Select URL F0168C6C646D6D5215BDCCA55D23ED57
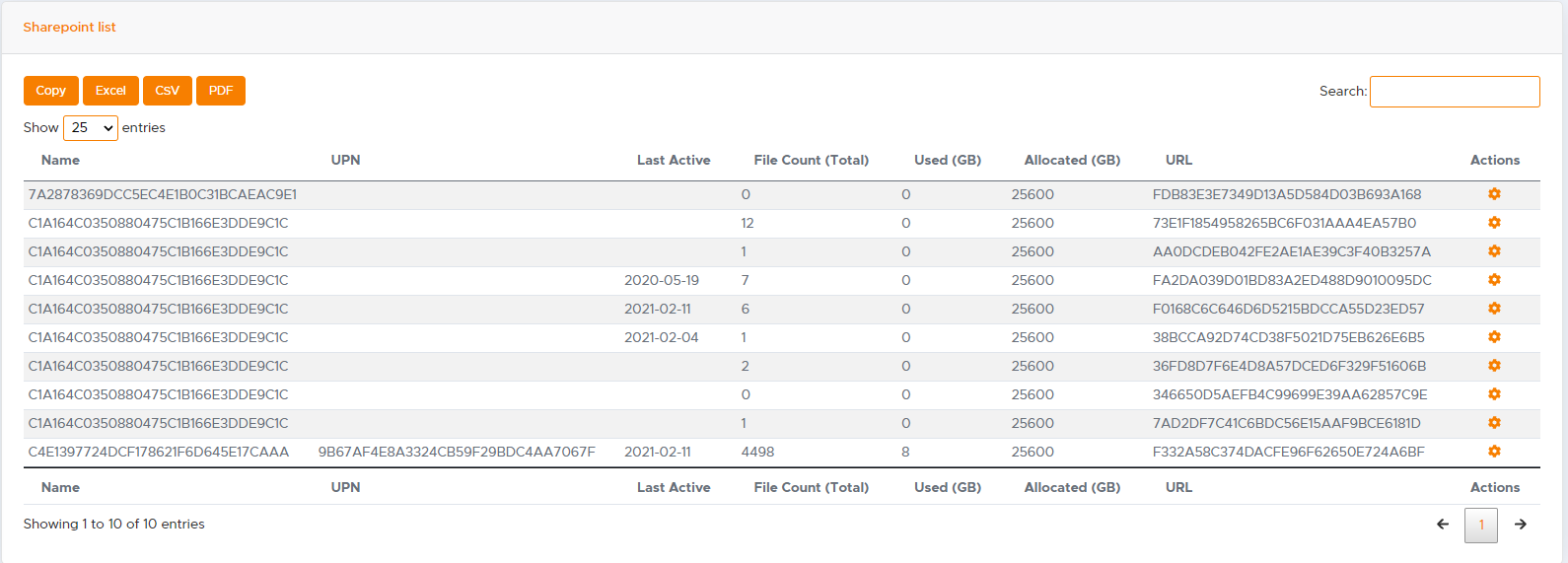The image size is (1568, 563). [x=1289, y=309]
